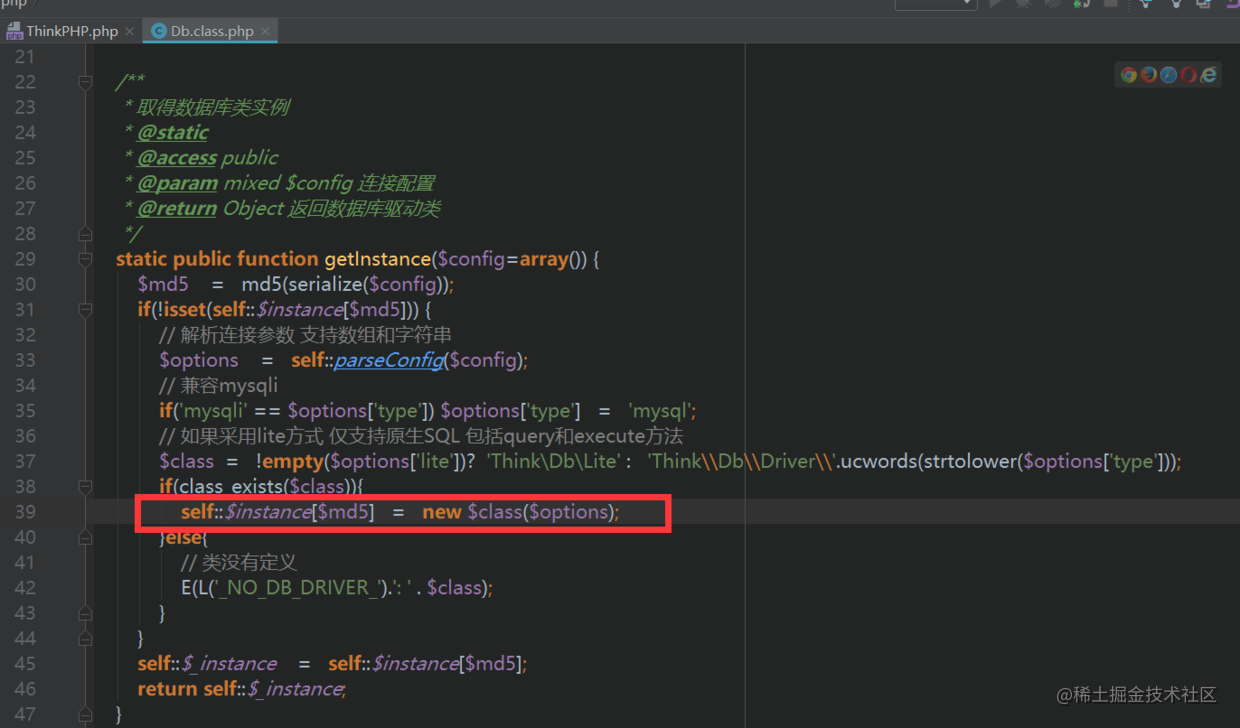
Task: Select the Db.class.php tab
Action: pos(212,31)
